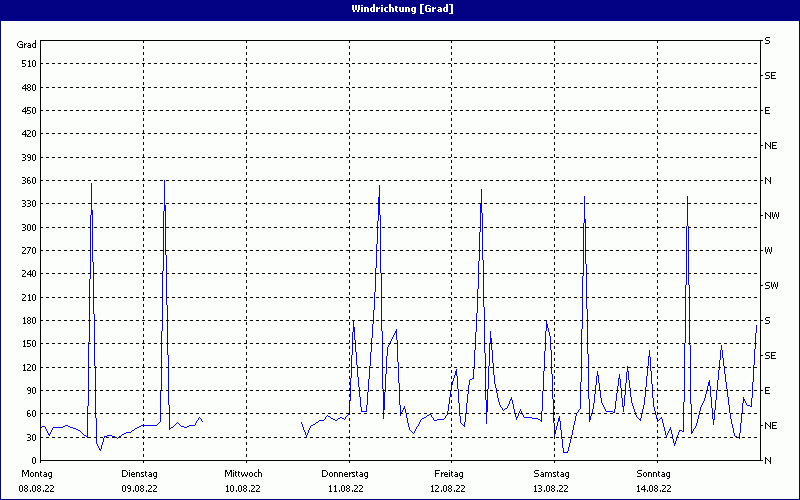
Task: Click the Montag day label
Action: pos(37,473)
